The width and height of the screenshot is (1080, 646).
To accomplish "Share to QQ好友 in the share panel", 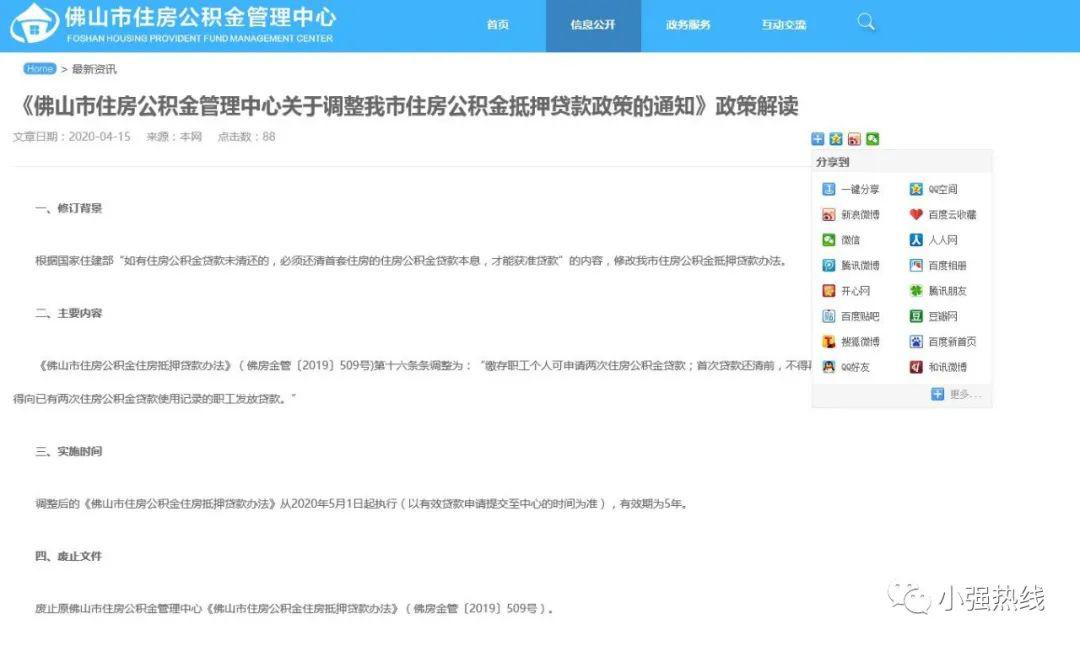I will 846,367.
